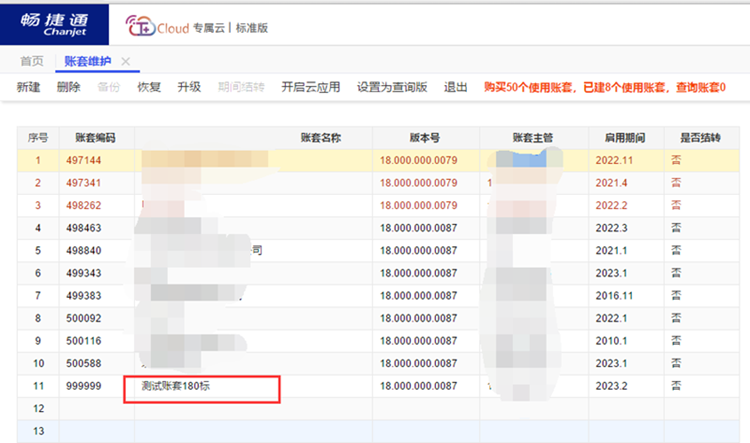This screenshot has width=750, height=443.
Task: Click the 账套编码 column header
Action: pos(95,138)
